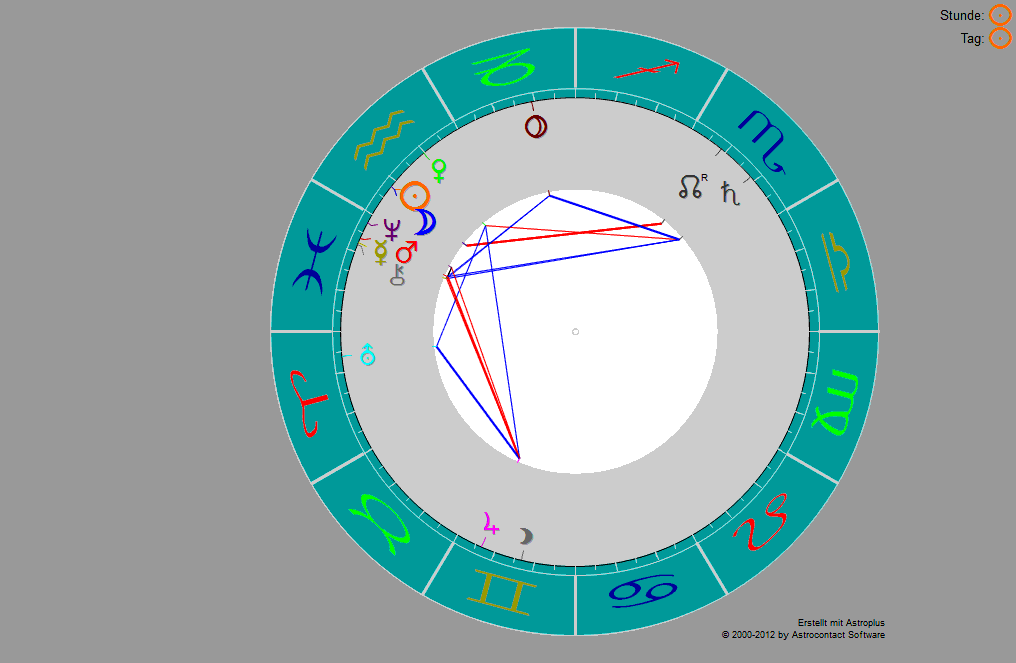The width and height of the screenshot is (1016, 663).
Task: Select the purple Neptune trident glyph
Action: coord(392,229)
